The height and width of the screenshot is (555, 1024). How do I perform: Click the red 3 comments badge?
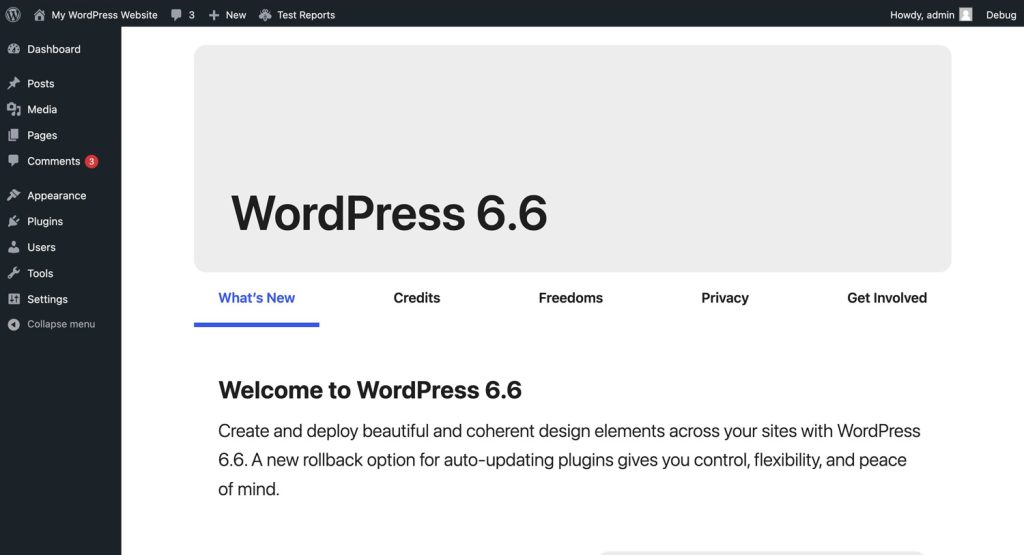click(91, 161)
